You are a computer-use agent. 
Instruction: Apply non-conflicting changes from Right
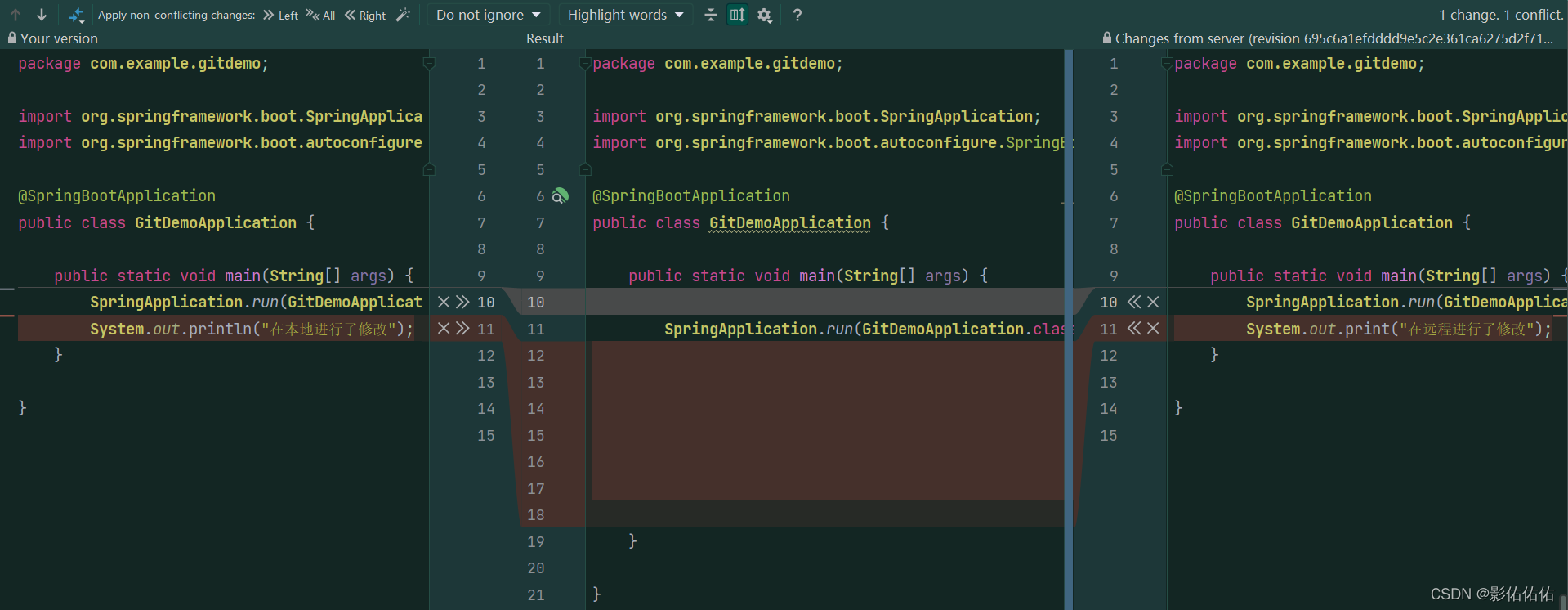click(x=365, y=15)
